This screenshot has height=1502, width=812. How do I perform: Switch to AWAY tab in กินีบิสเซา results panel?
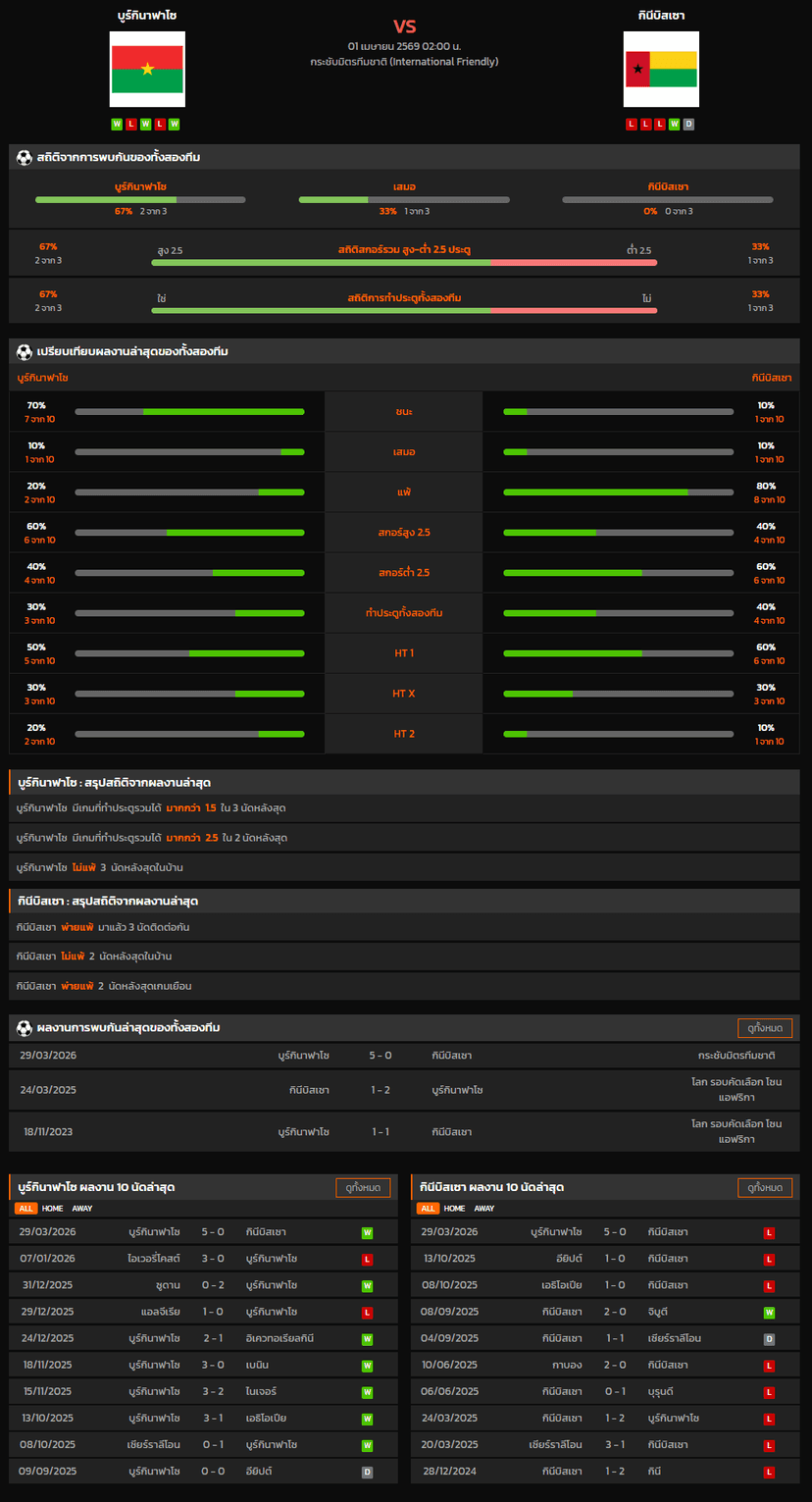484,1209
